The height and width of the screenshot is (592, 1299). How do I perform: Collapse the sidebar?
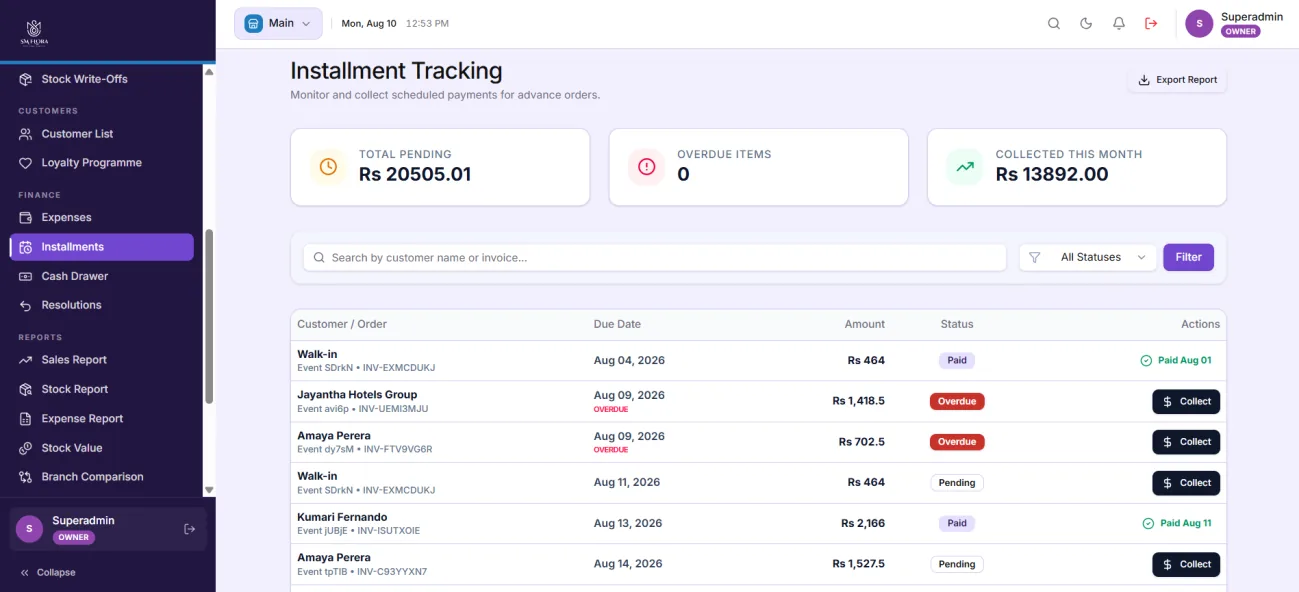click(48, 573)
